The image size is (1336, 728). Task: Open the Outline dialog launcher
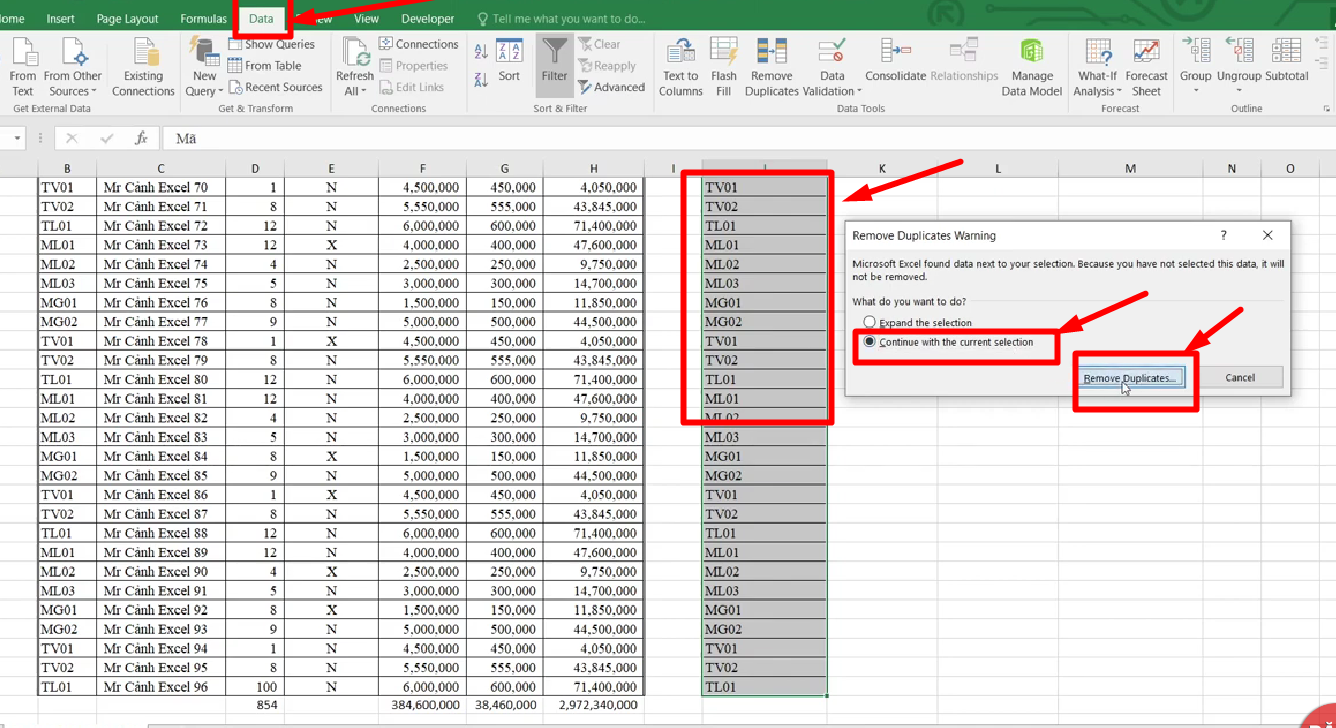click(x=1327, y=109)
